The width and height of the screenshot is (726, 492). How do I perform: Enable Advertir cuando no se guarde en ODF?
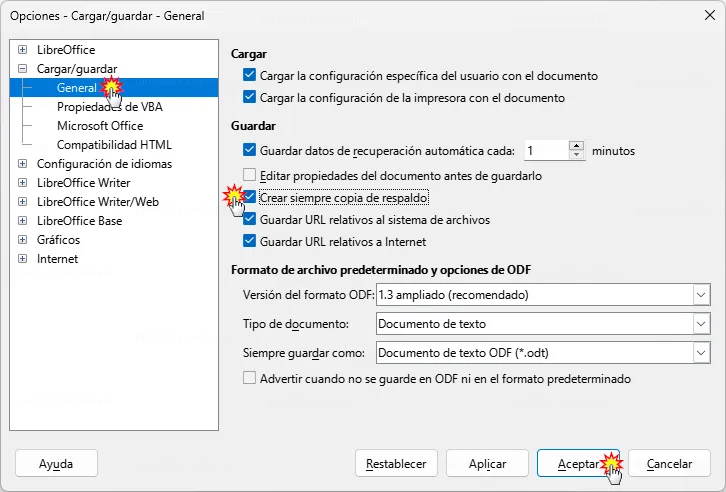[250, 378]
